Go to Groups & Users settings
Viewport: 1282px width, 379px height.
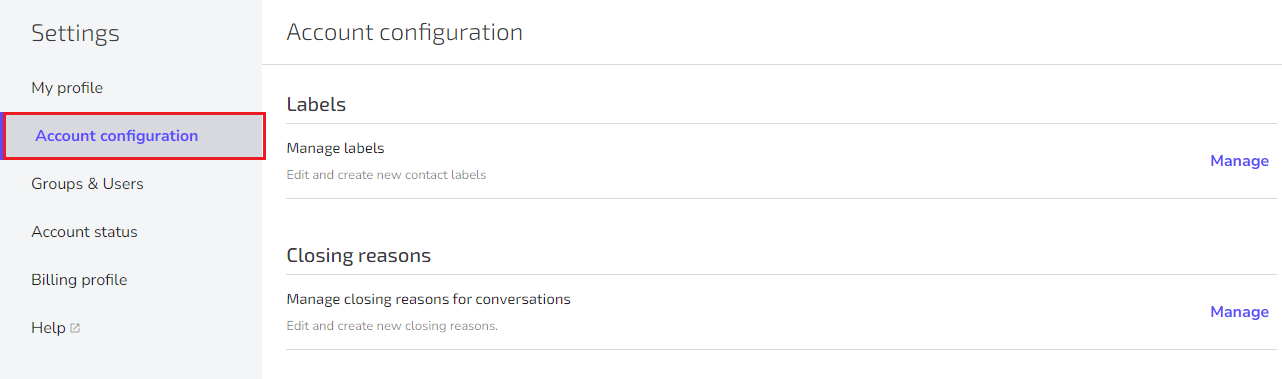click(87, 184)
